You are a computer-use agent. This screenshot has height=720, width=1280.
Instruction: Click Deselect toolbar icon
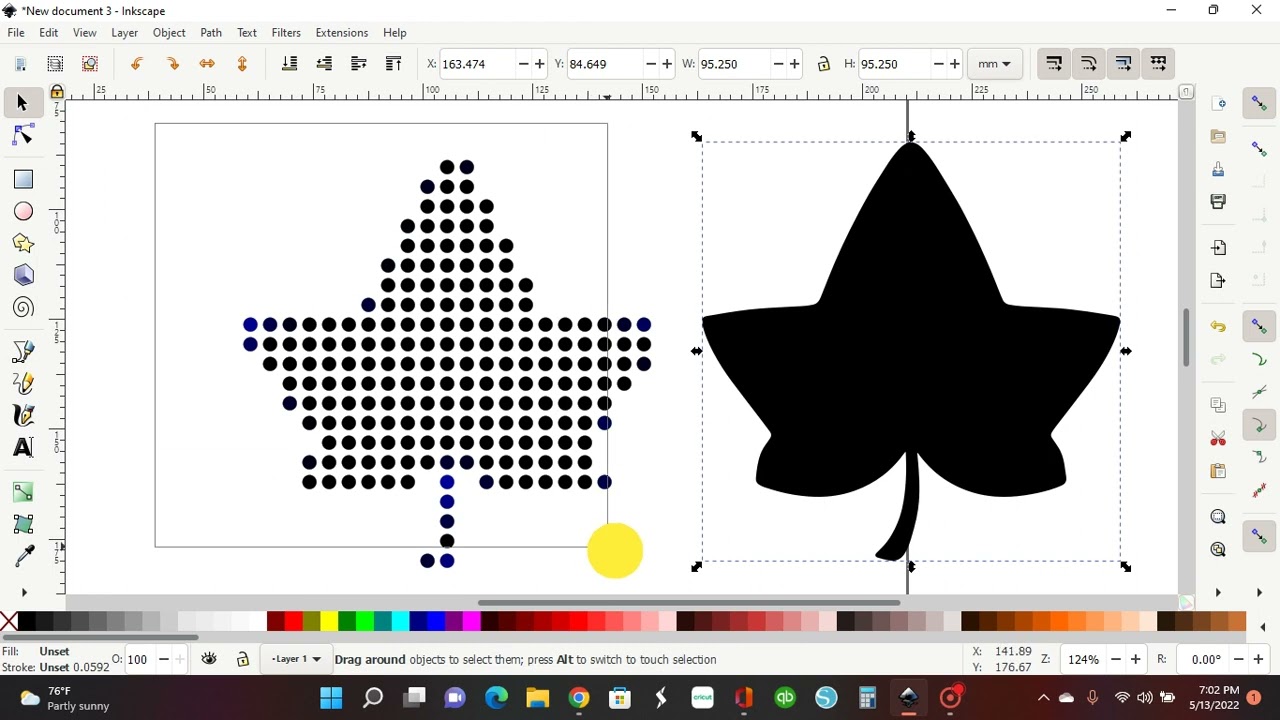[89, 64]
